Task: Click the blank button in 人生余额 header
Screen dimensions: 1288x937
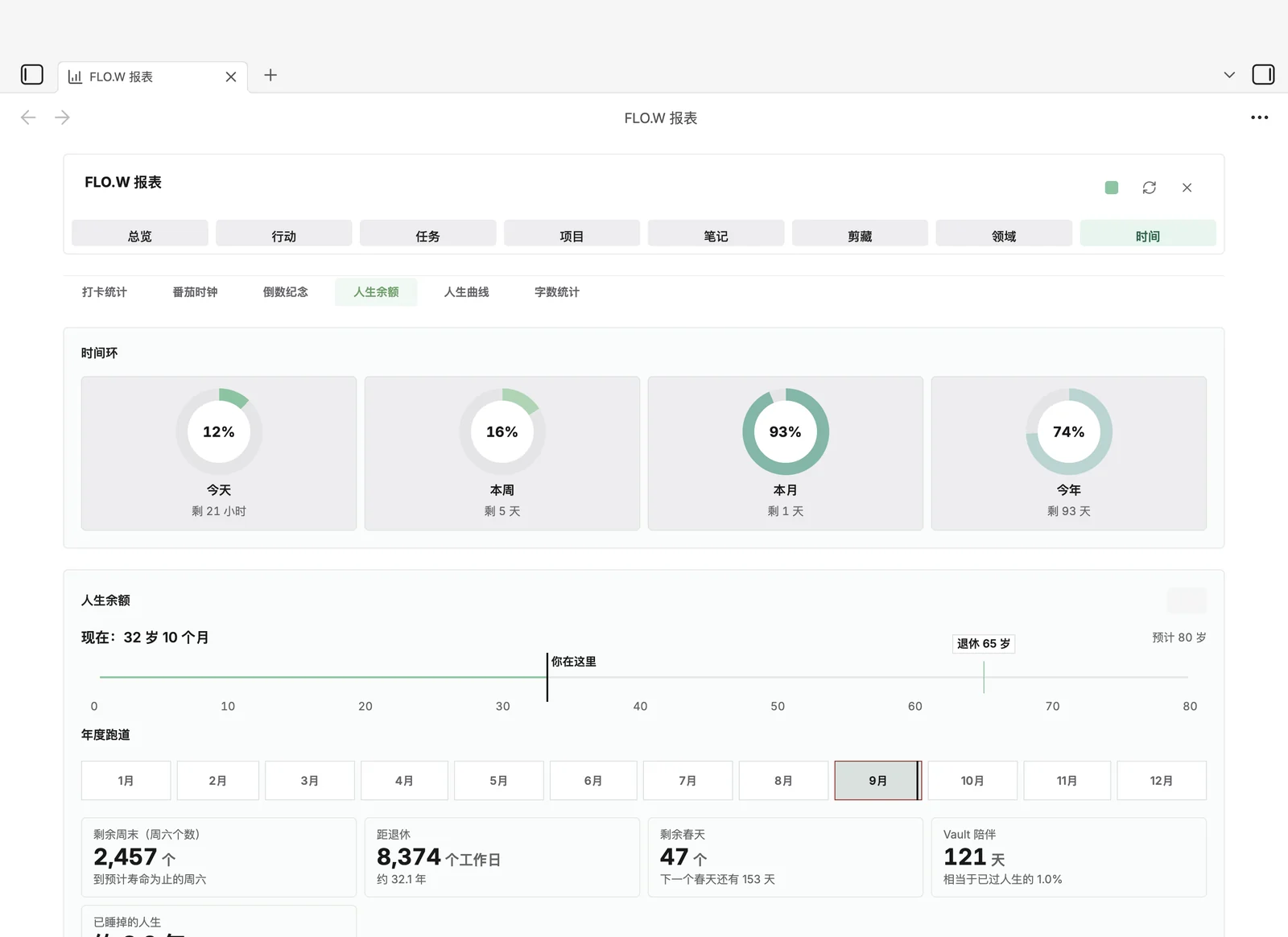Action: coord(1187,601)
